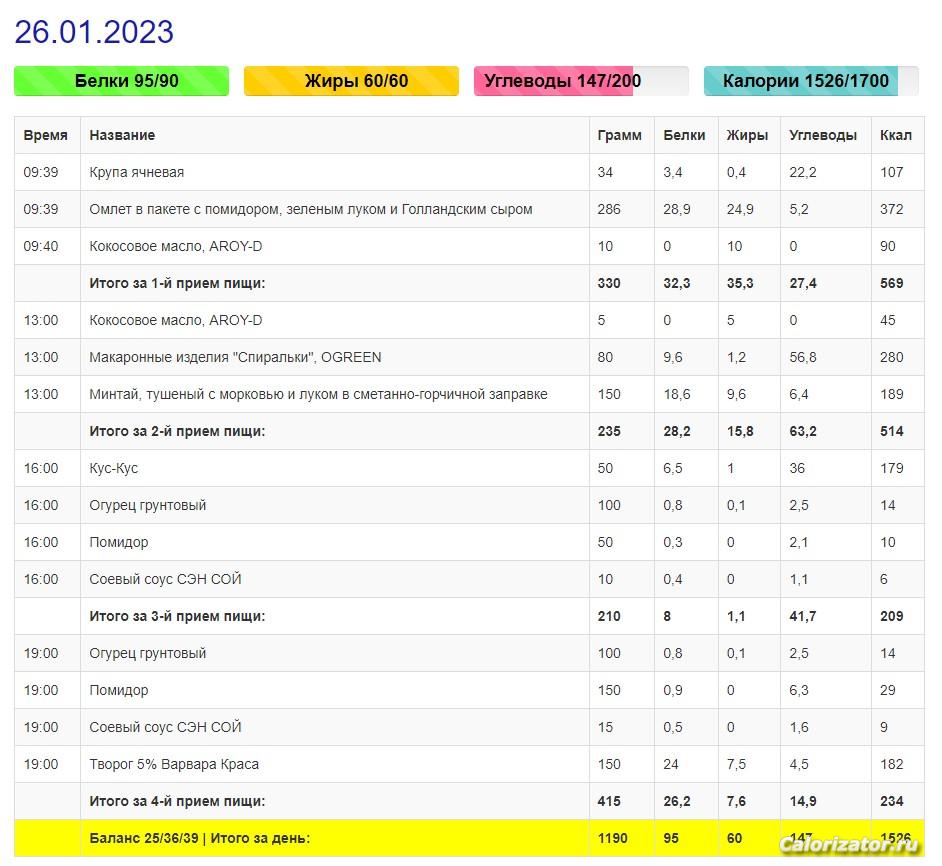942x866 pixels.
Task: Click "Соевый соус СЭН СОЙ" at 19:00
Action: point(165,728)
